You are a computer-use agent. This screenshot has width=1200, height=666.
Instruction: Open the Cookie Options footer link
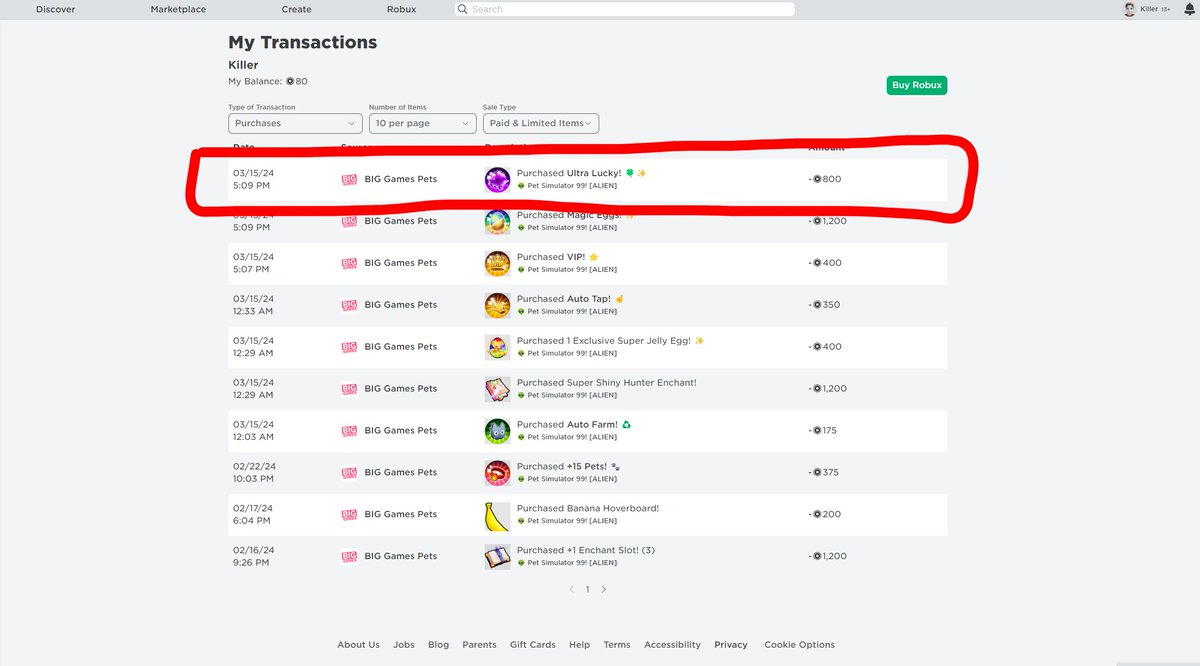799,645
